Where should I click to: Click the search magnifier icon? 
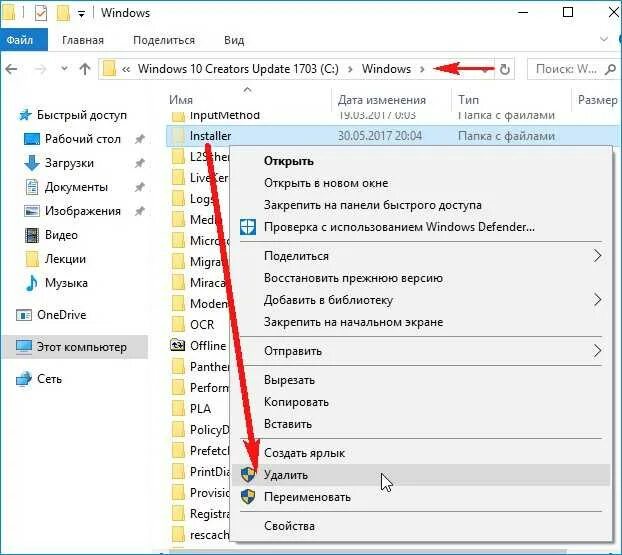[610, 69]
